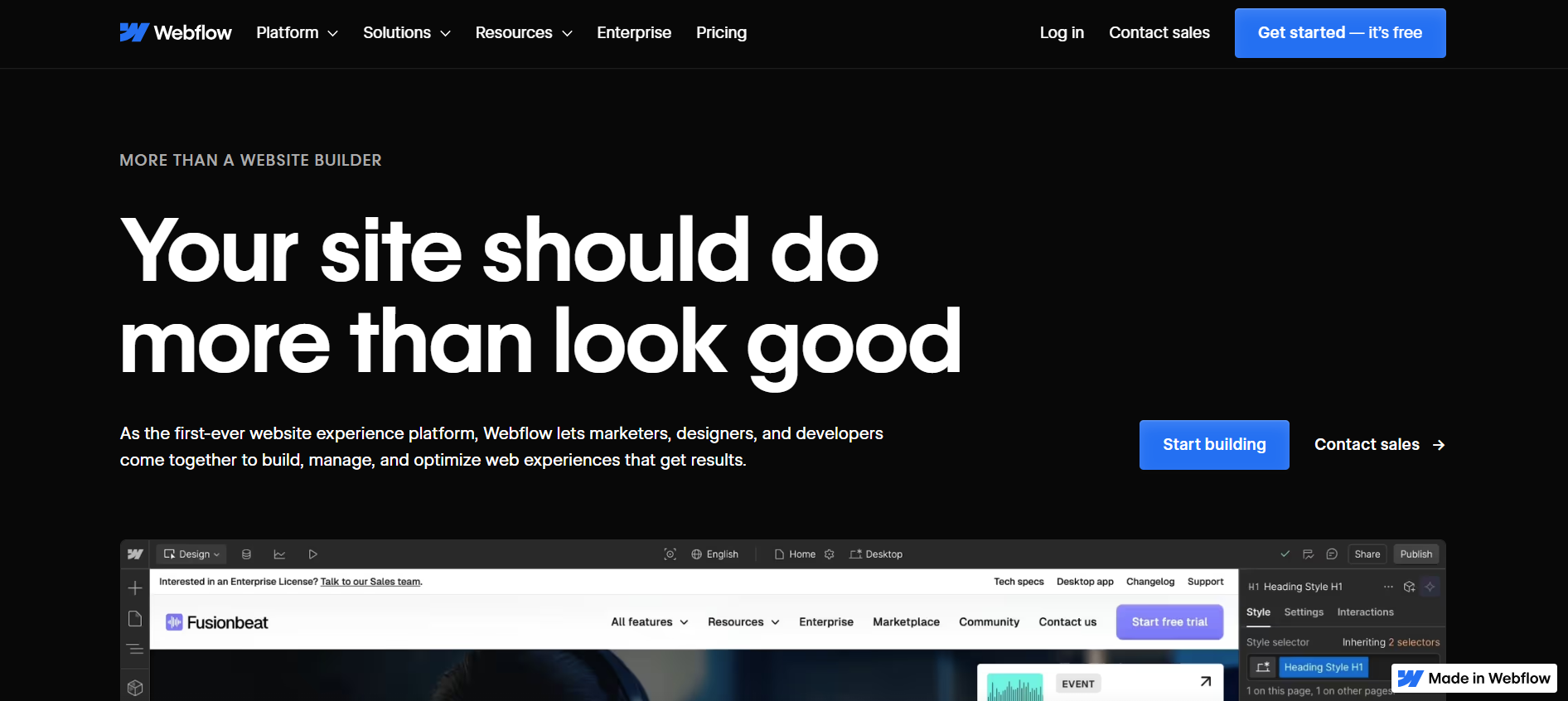Image resolution: width=1568 pixels, height=701 pixels.
Task: Open the Add elements plus icon
Action: [135, 587]
